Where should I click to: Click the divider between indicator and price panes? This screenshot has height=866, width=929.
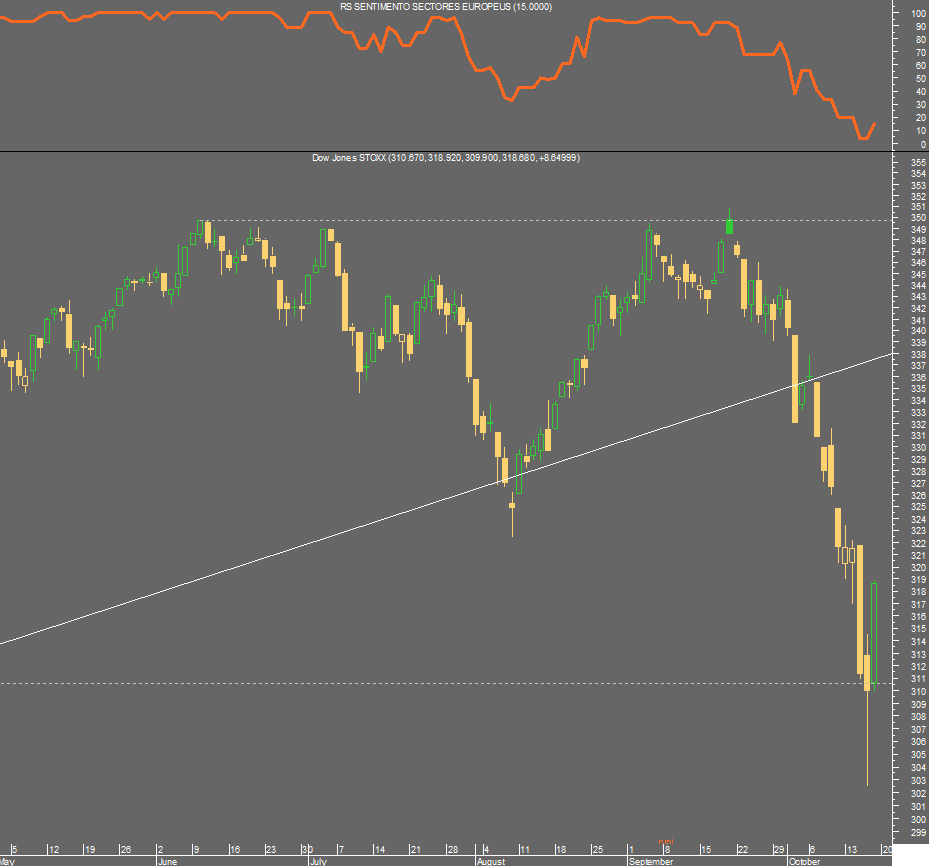click(x=446, y=152)
